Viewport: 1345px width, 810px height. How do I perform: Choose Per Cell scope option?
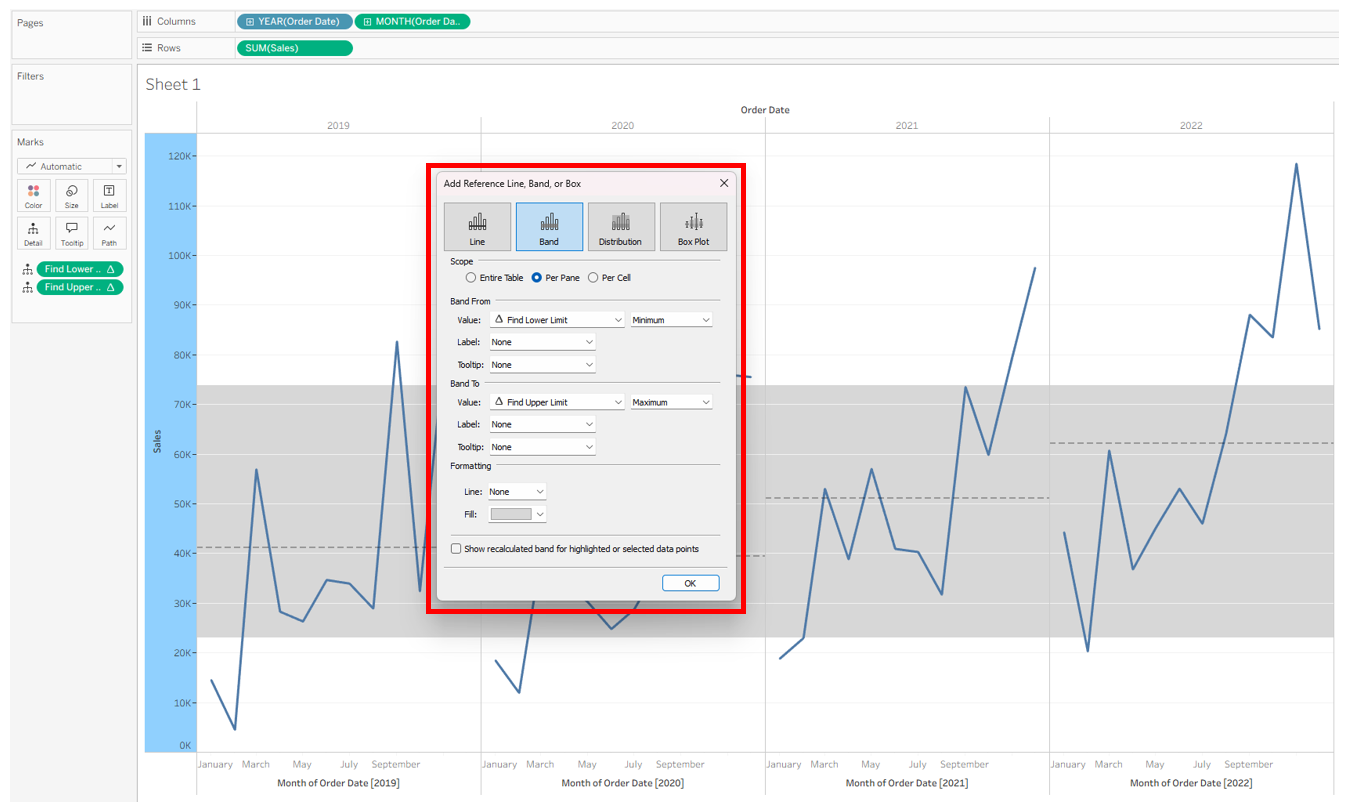(593, 278)
